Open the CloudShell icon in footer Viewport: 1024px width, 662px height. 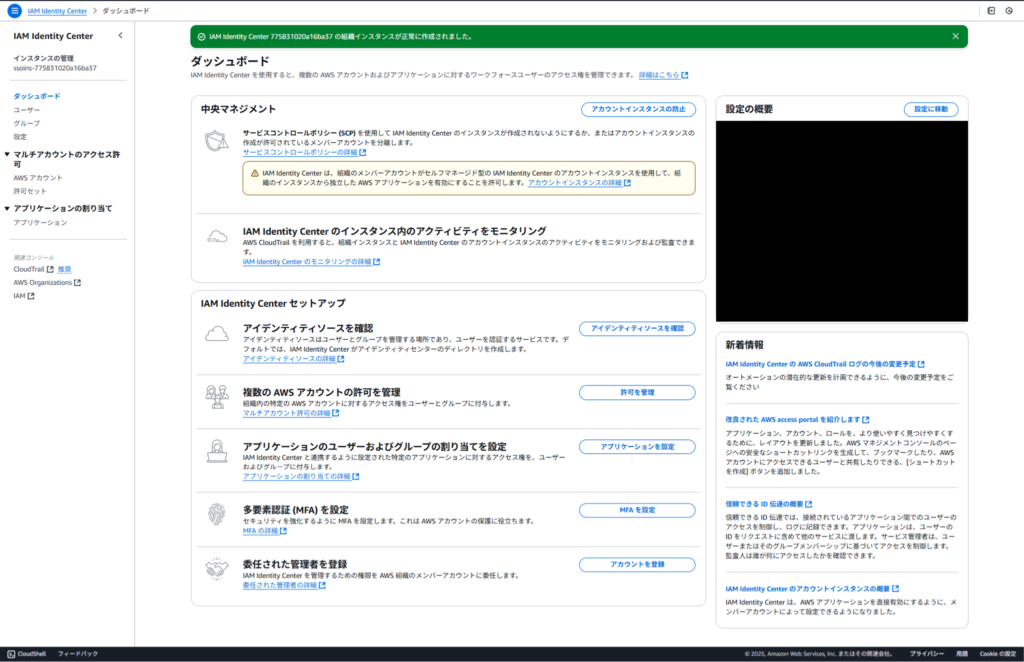point(11,654)
